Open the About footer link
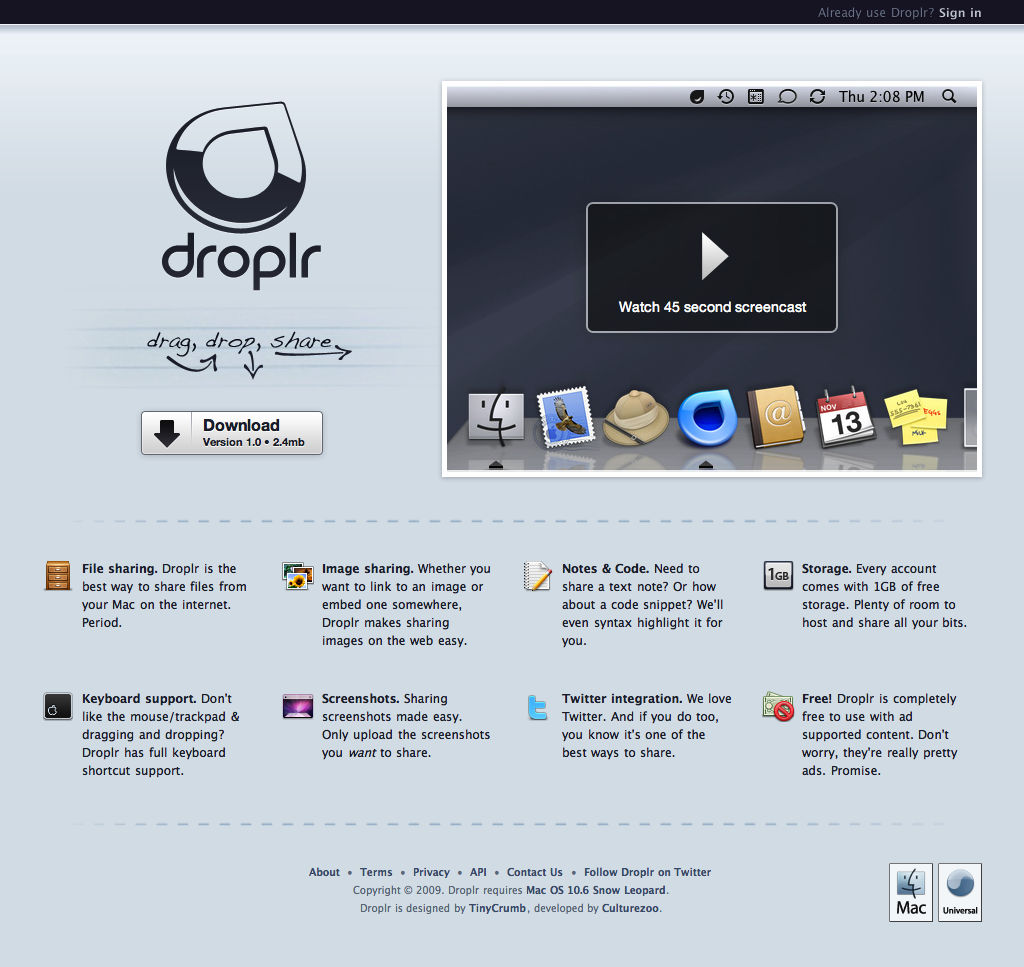Image resolution: width=1024 pixels, height=967 pixels. [x=324, y=872]
